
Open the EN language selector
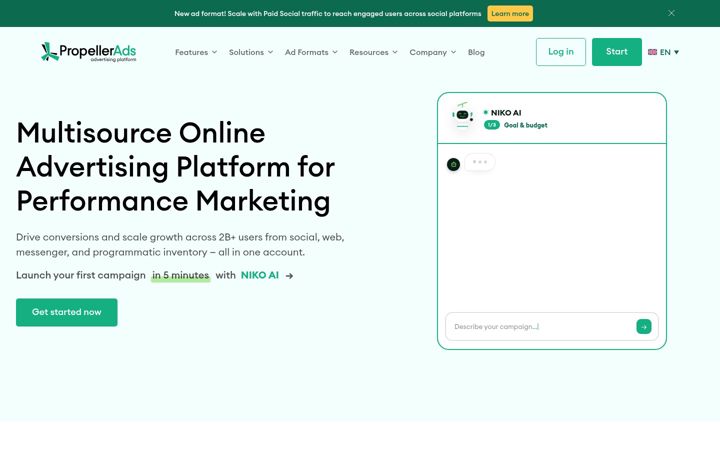click(x=664, y=52)
